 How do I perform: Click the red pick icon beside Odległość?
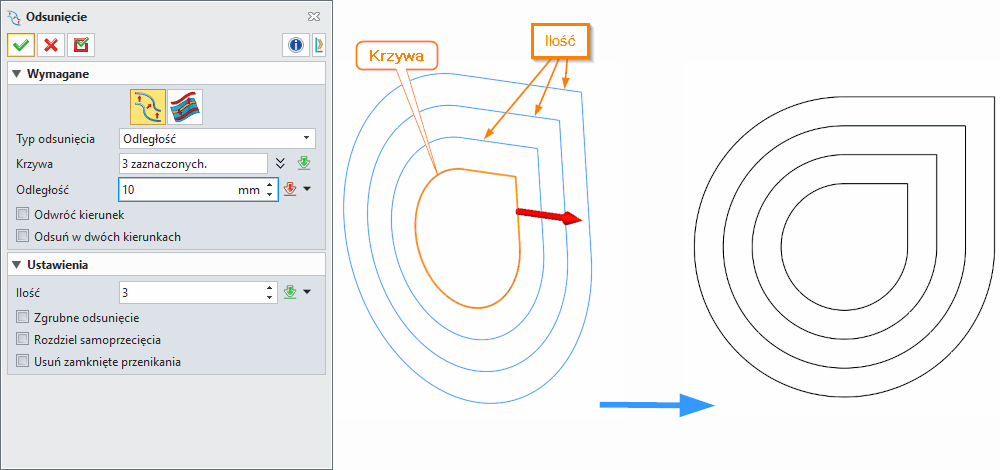coord(291,189)
